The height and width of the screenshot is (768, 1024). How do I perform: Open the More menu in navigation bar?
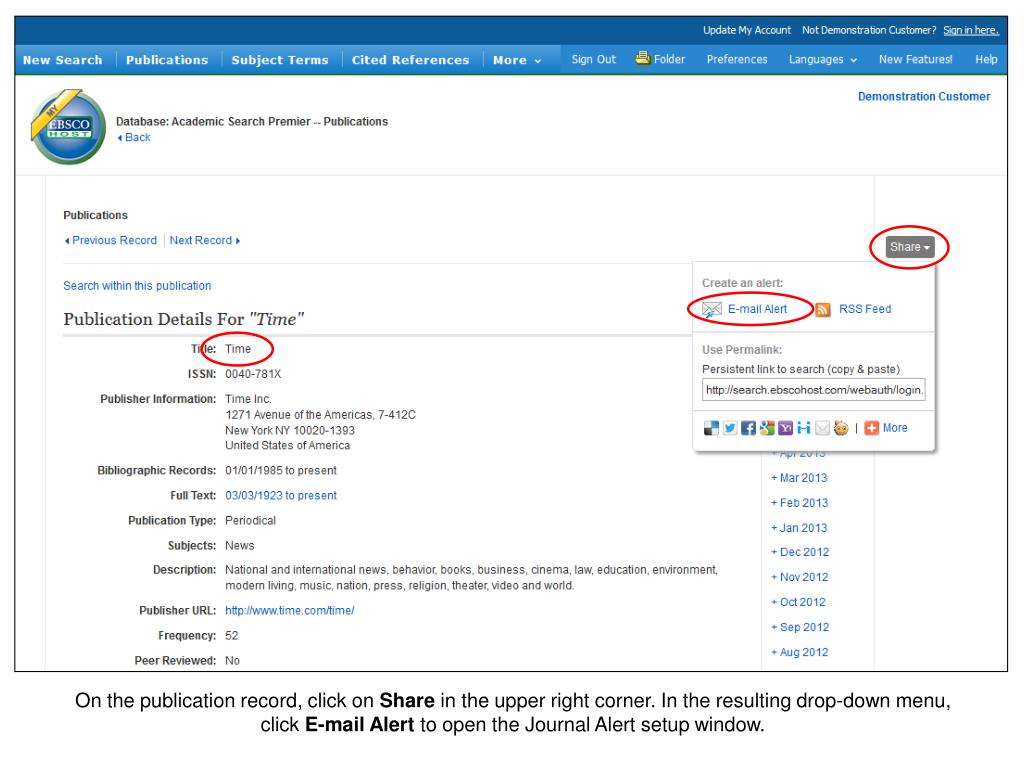(x=517, y=60)
